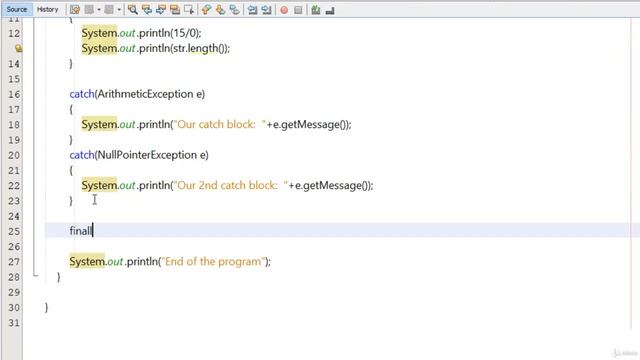The height and width of the screenshot is (360, 640).
Task: Click the "End of the program" string
Action: click(x=213, y=261)
